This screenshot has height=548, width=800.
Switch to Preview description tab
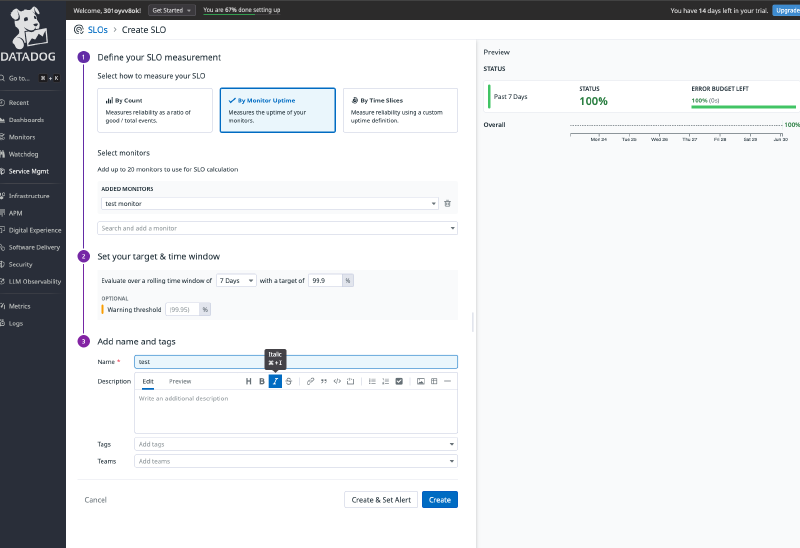(180, 381)
